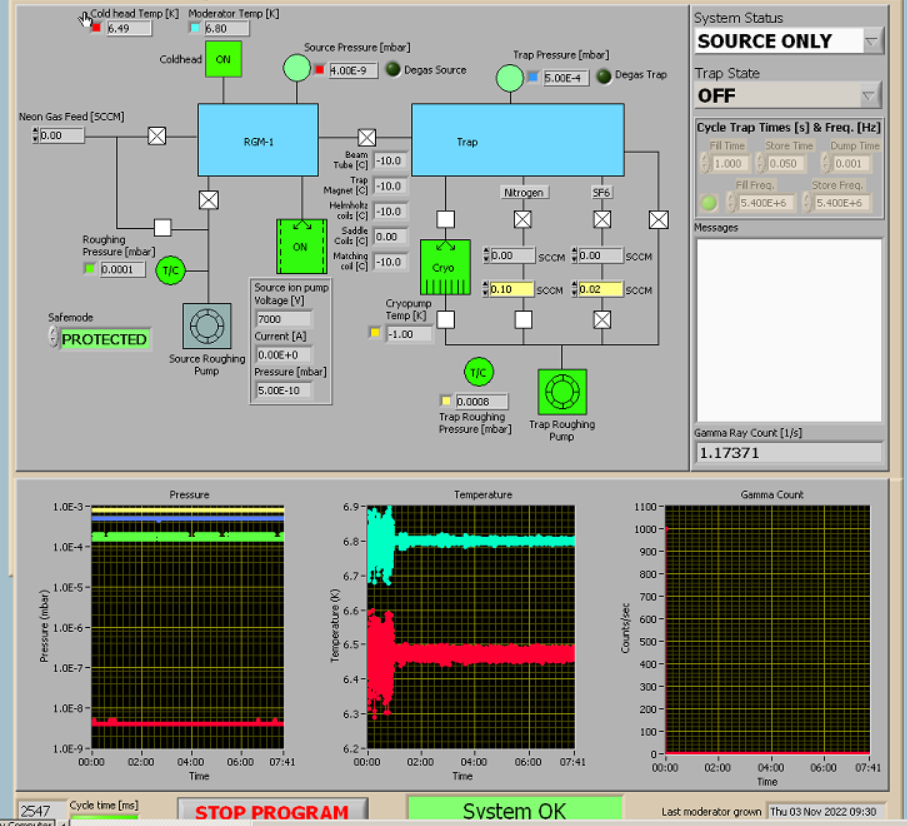The image size is (907, 826).
Task: Click the Source Roughing Pump icon
Action: [207, 327]
